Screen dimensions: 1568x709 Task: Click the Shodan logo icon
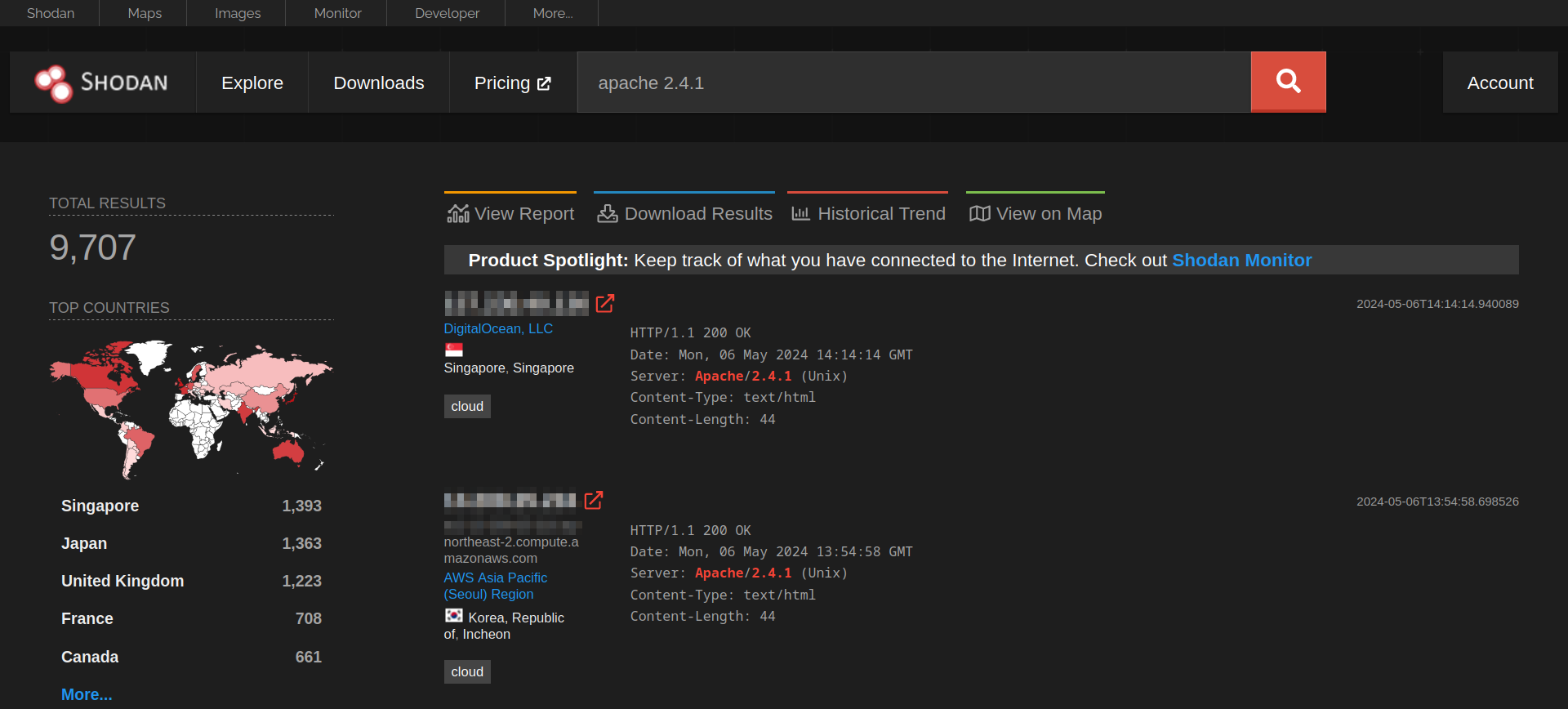tap(54, 83)
